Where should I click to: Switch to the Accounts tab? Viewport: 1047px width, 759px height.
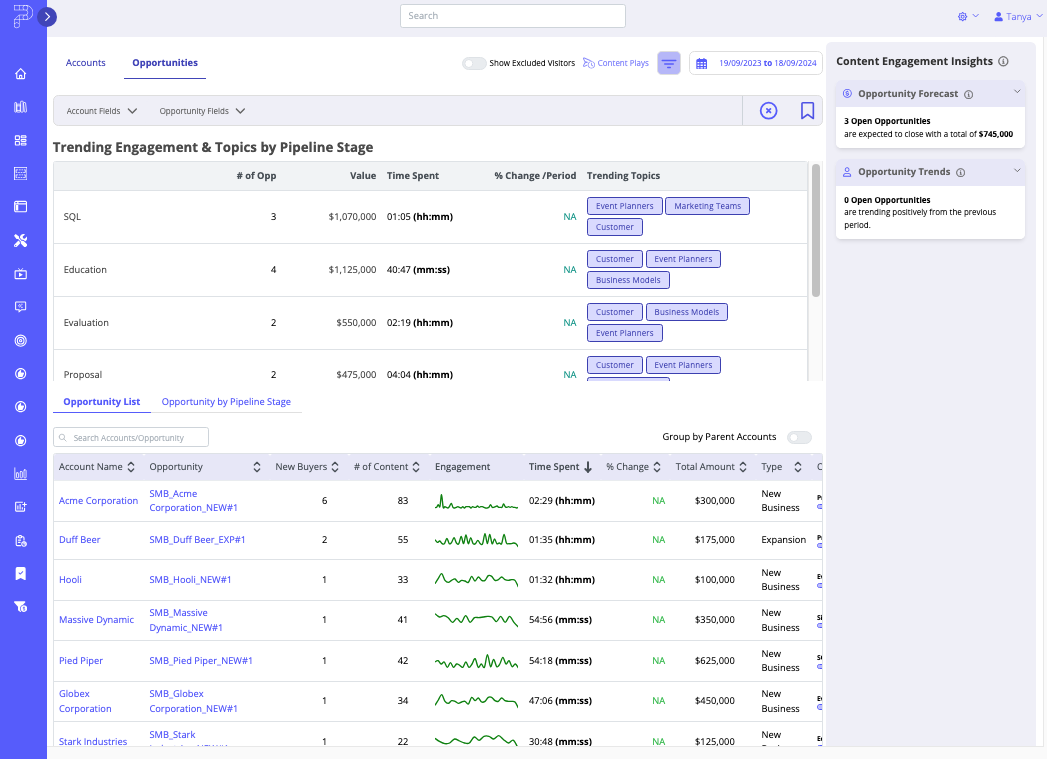86,62
